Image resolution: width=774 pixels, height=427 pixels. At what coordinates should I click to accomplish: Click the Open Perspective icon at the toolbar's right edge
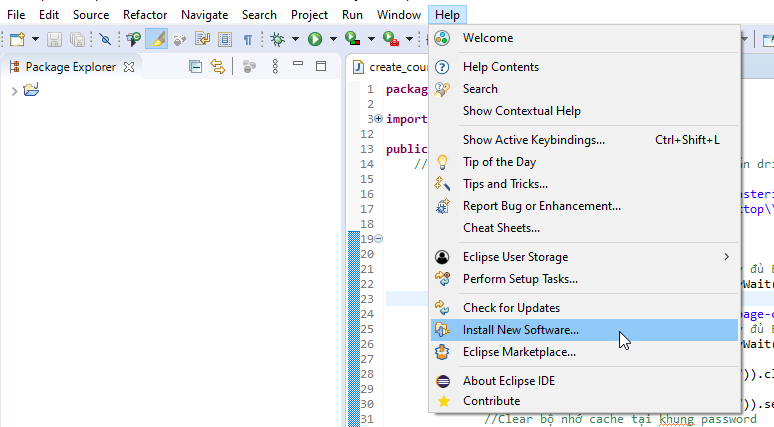point(768,39)
